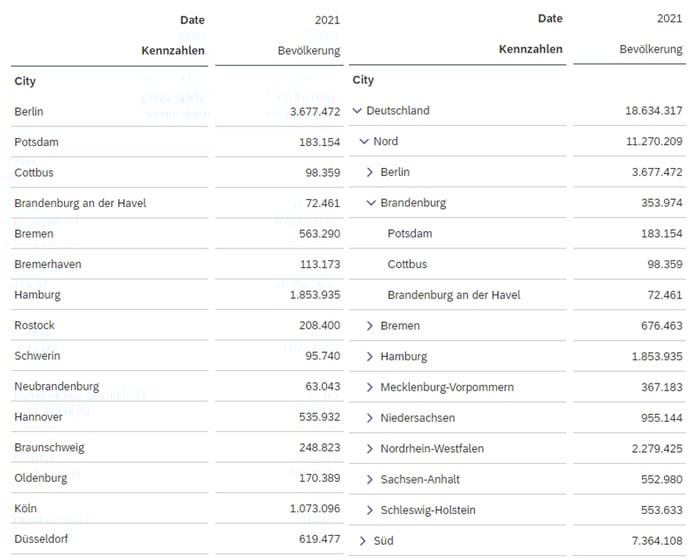The image size is (700, 560).
Task: Click Bremerhaven population value 113.173
Action: click(320, 264)
